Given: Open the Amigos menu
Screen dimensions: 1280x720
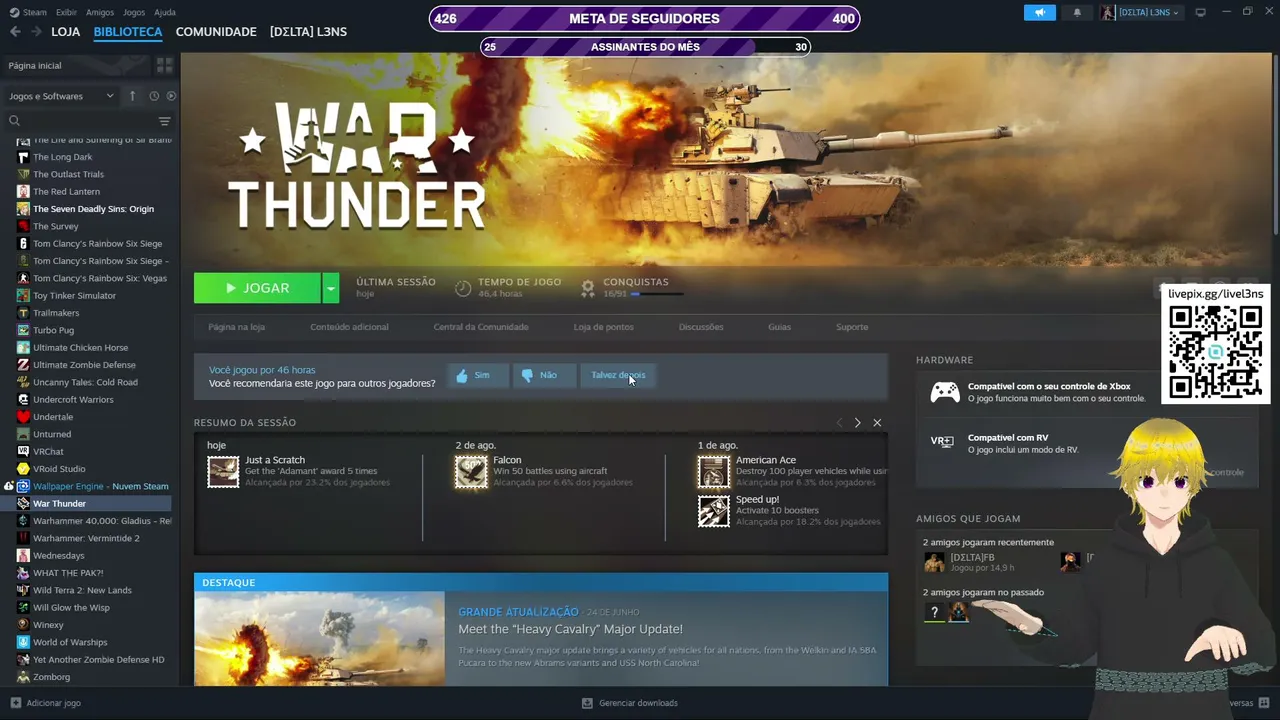Looking at the screenshot, I should [x=100, y=12].
